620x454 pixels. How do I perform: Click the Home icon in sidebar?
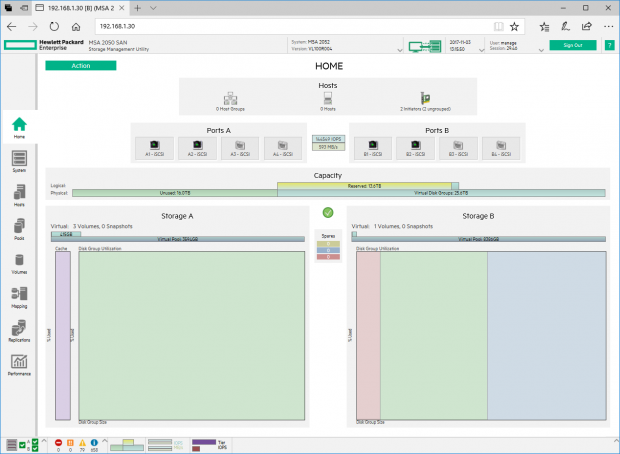(x=19, y=127)
